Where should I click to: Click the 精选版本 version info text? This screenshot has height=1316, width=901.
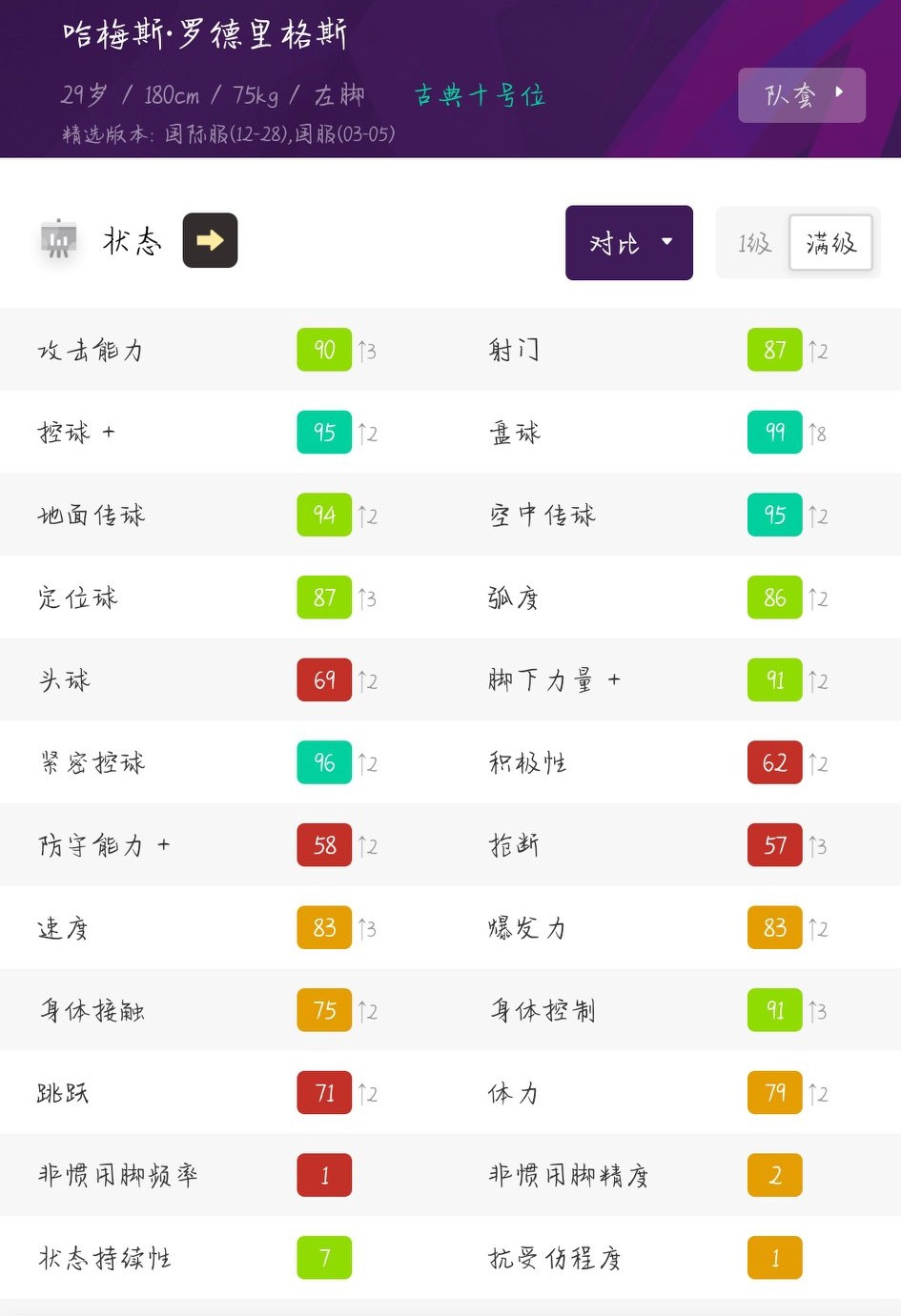click(228, 134)
